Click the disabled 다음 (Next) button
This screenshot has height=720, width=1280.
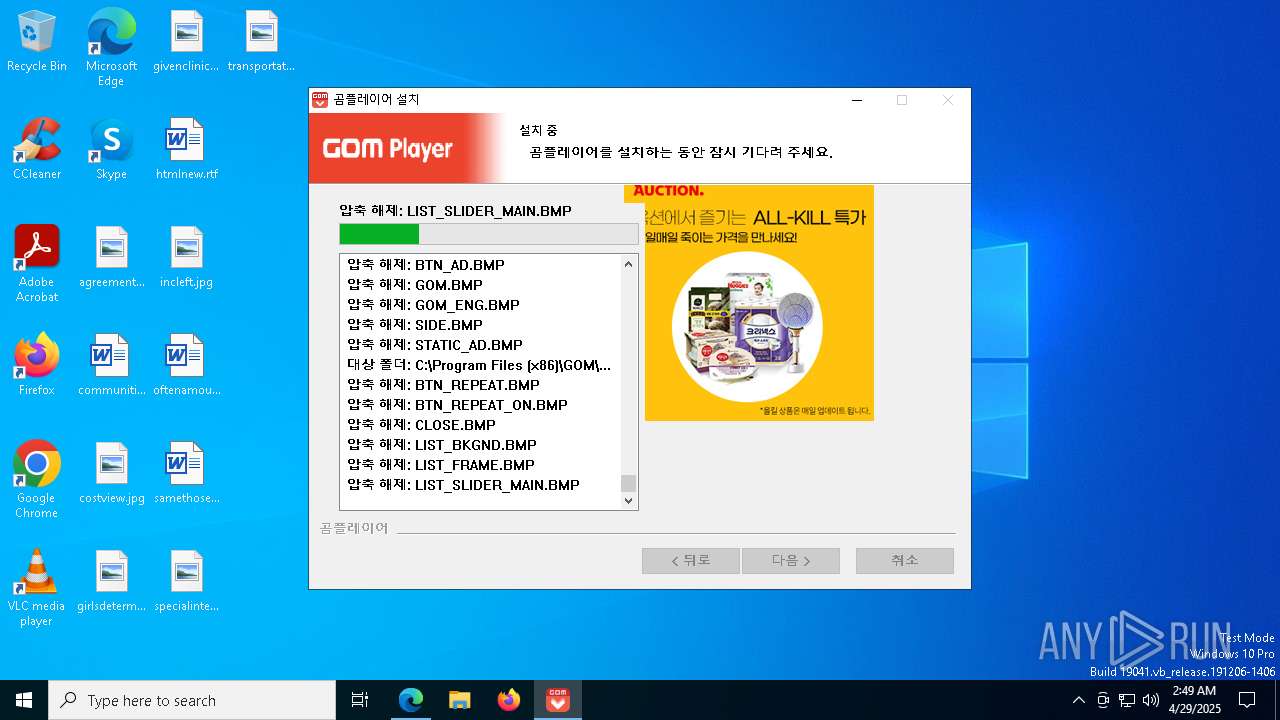[x=790, y=560]
